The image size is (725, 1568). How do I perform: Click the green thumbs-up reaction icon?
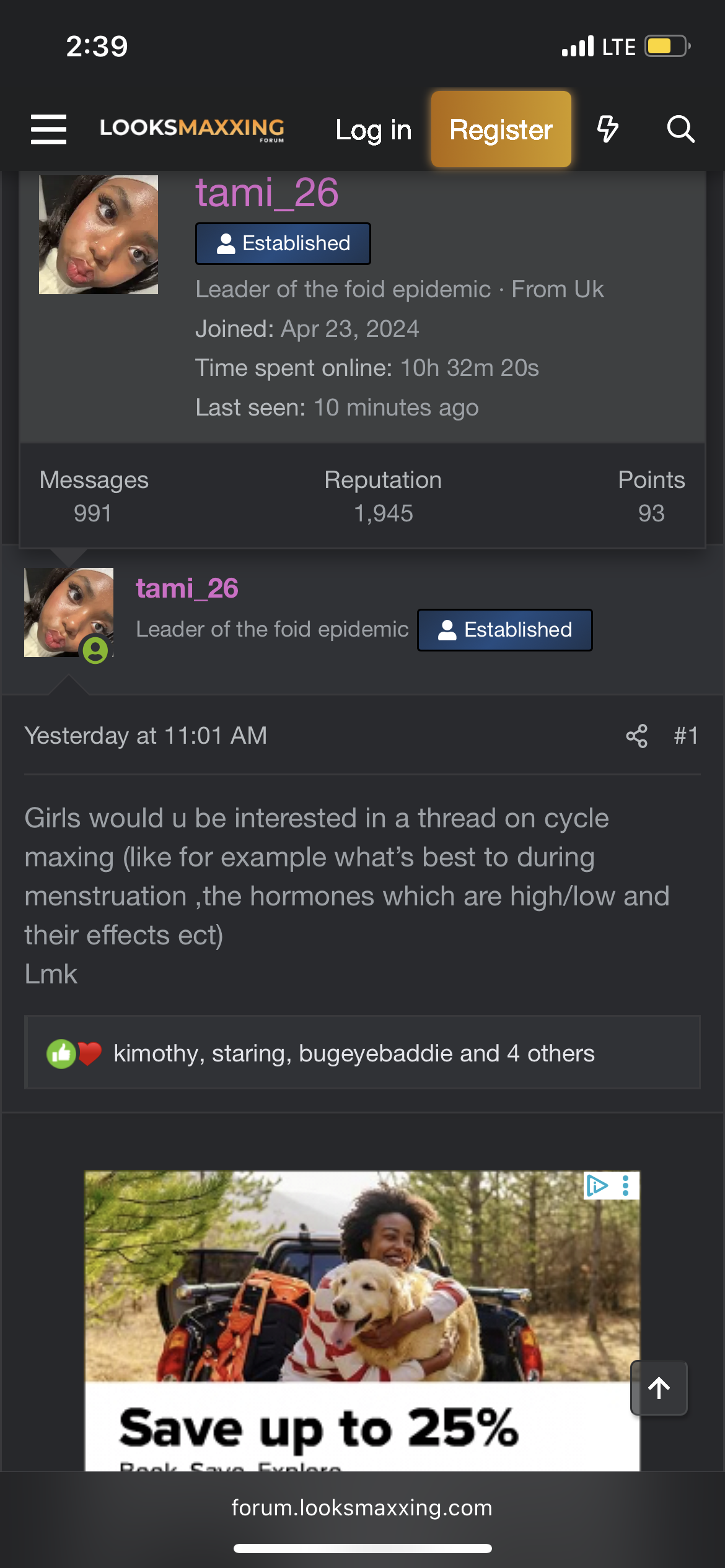click(61, 1053)
